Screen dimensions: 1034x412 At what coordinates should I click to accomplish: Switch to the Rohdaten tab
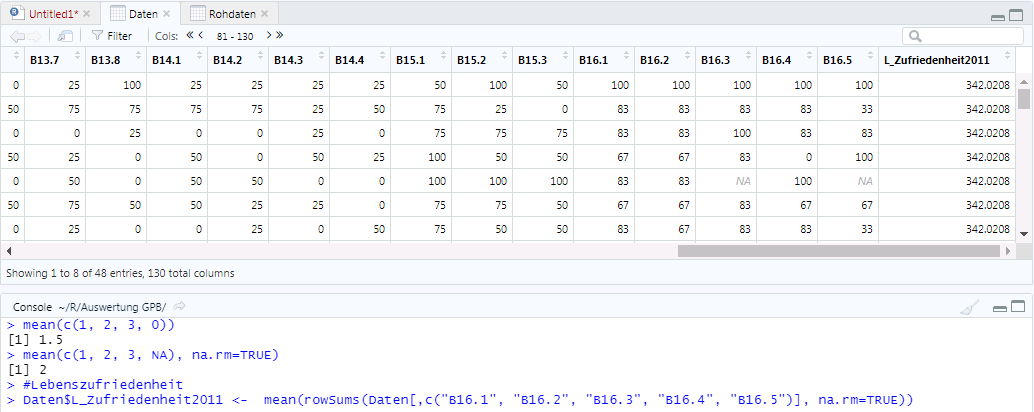[223, 14]
